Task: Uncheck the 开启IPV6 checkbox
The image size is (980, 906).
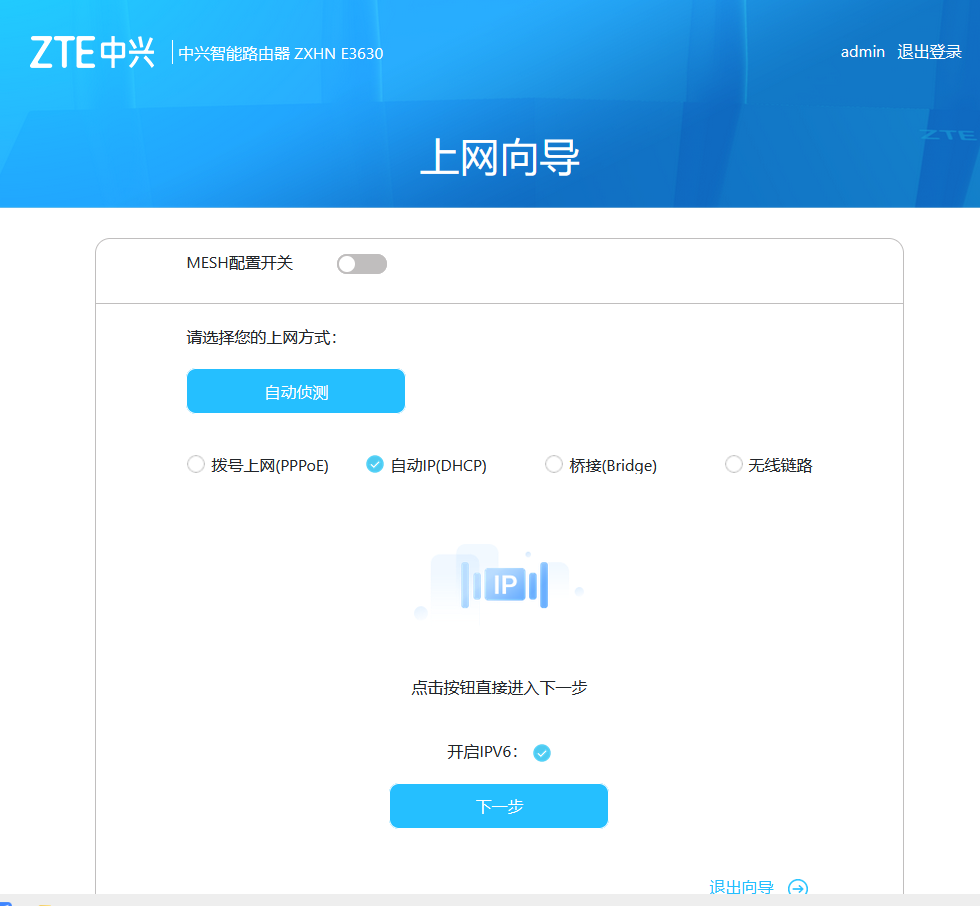Action: click(x=541, y=753)
